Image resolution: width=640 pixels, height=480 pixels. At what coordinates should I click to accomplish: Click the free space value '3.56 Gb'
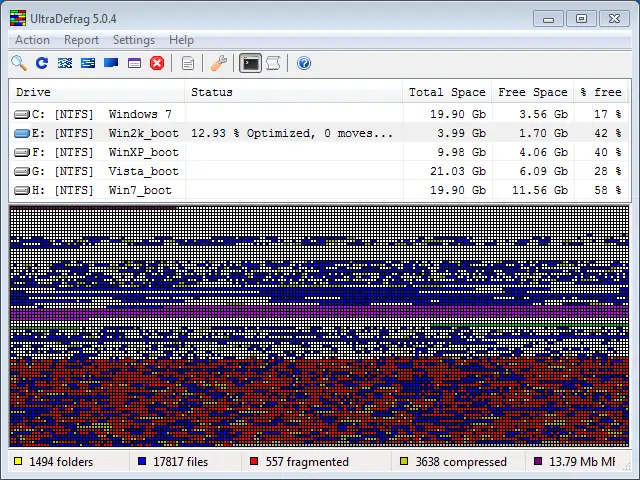pos(543,114)
